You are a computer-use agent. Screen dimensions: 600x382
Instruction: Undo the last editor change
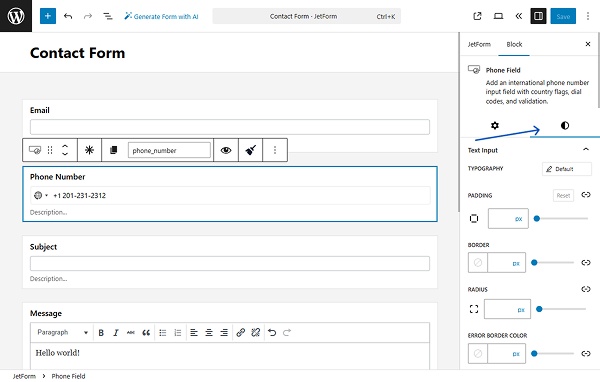click(68, 16)
